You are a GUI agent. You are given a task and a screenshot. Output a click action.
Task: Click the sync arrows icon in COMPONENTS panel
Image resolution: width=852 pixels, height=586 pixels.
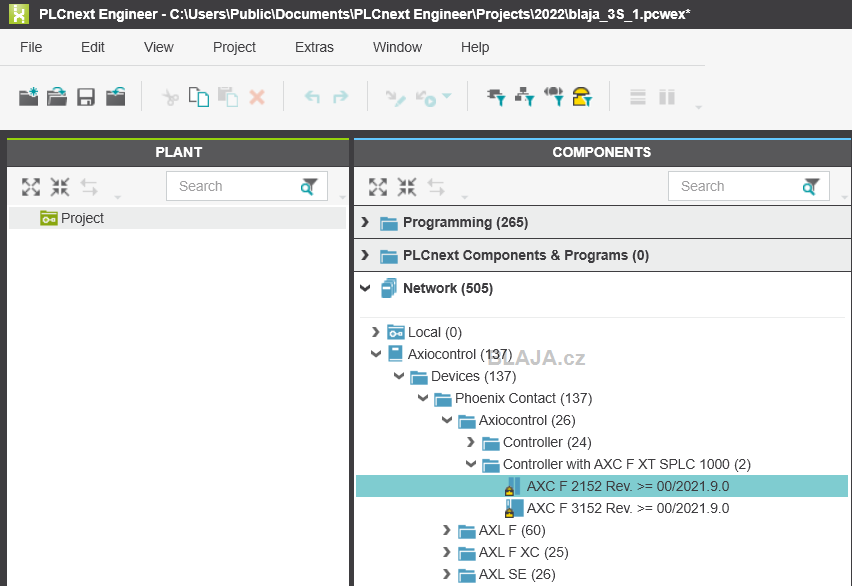tap(436, 187)
